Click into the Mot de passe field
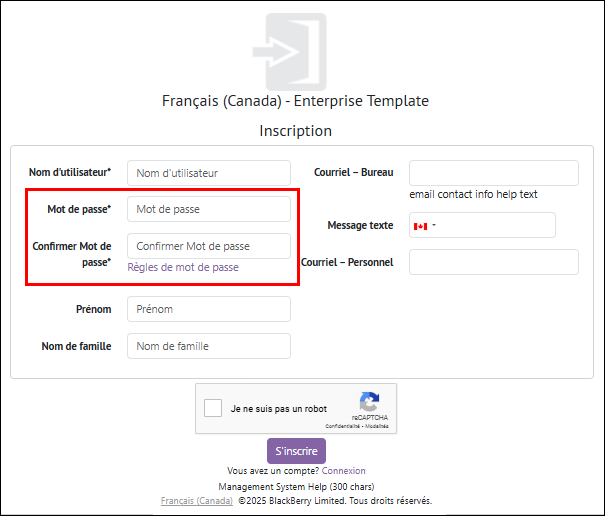Viewport: 605px width, 516px height. click(209, 209)
